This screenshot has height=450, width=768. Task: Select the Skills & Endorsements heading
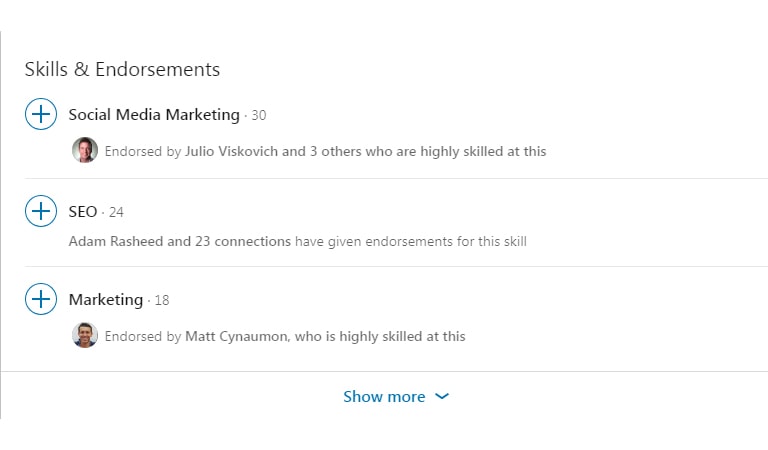[x=122, y=70]
